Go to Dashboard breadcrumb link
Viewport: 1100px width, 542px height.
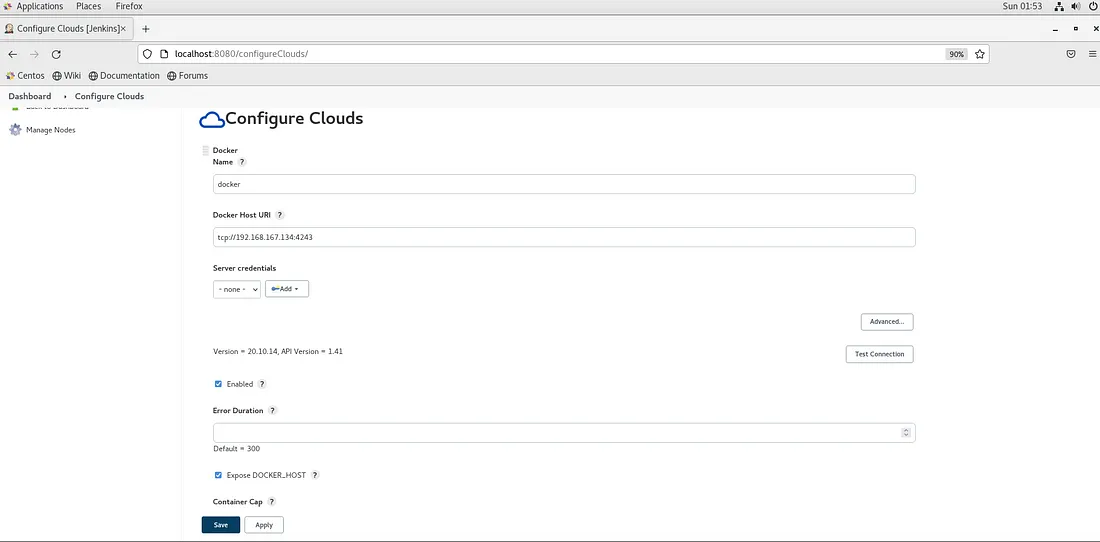pos(30,96)
